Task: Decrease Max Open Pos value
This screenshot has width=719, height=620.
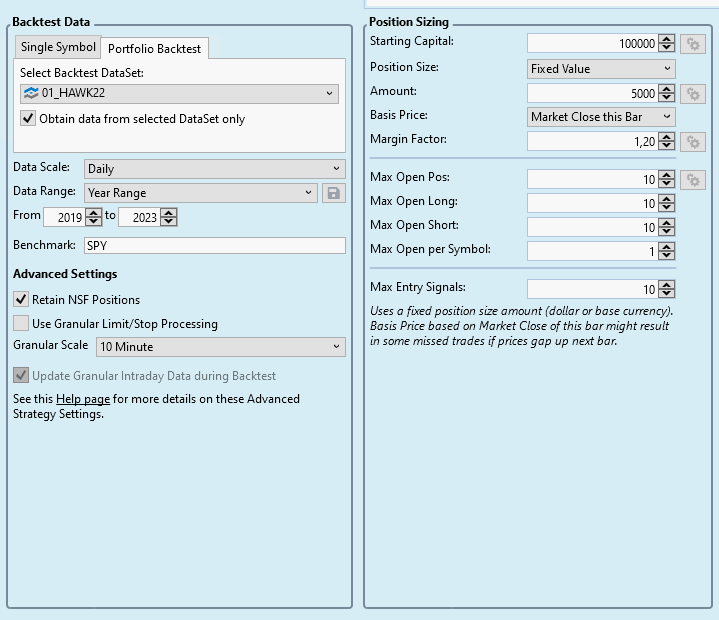Action: click(667, 184)
